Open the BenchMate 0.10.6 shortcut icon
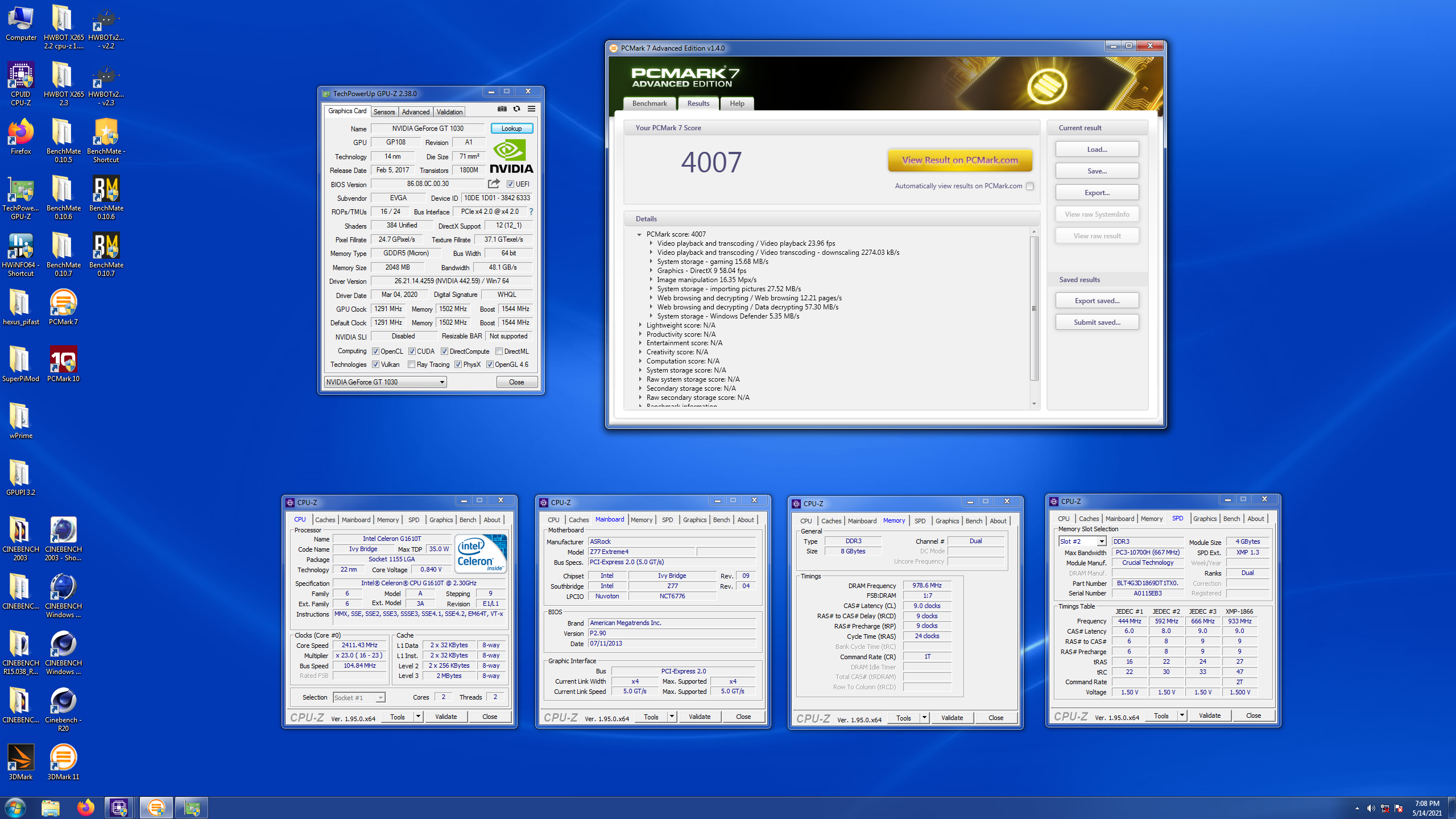Screen dimensions: 1456x819 tap(106, 198)
